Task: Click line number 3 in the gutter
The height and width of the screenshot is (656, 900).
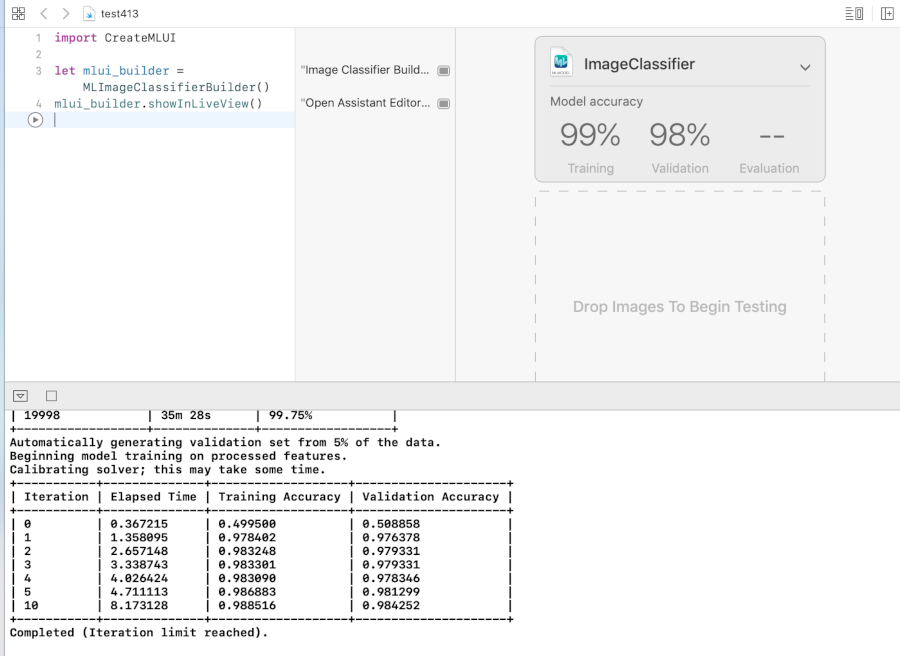Action: click(38, 71)
